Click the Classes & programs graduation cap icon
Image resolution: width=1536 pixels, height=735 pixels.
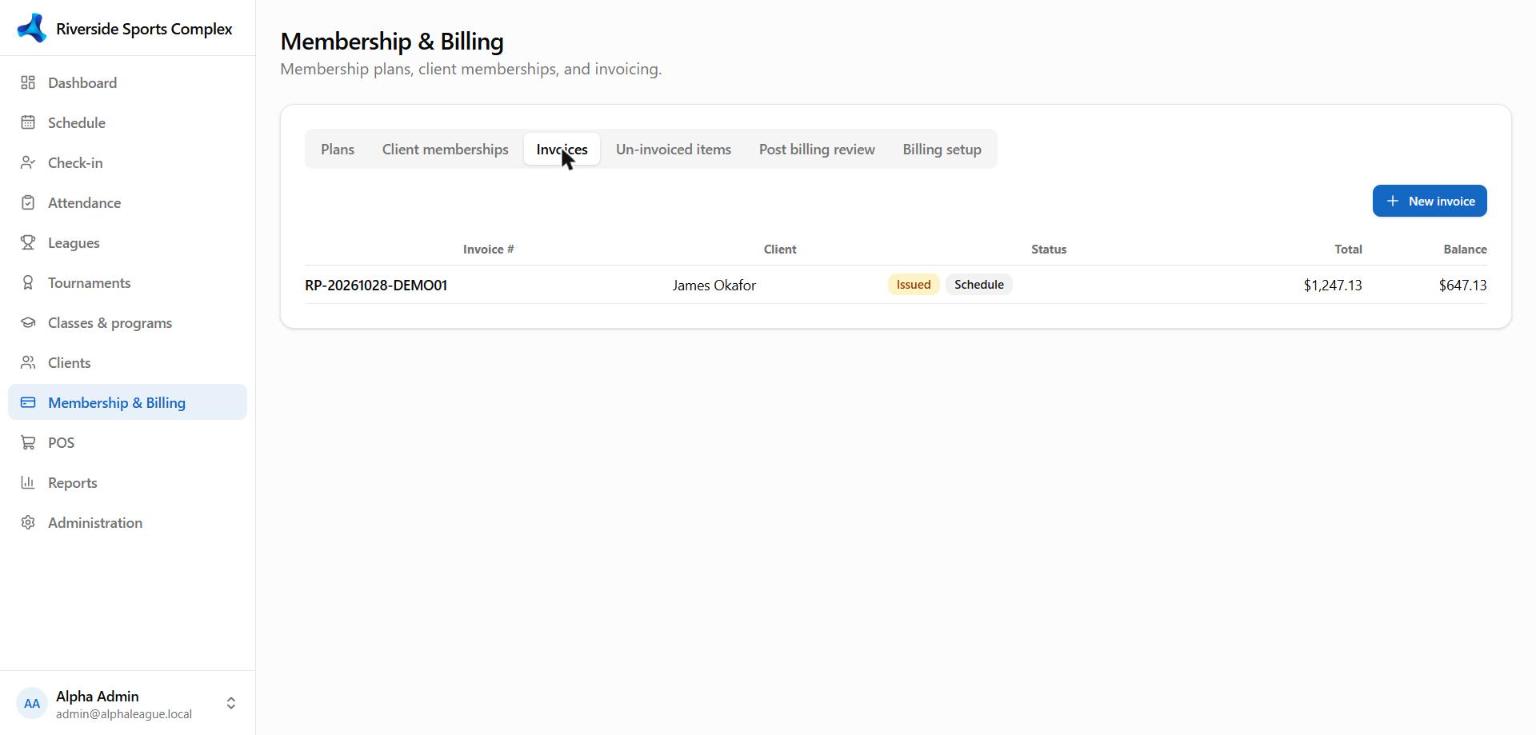[28, 323]
